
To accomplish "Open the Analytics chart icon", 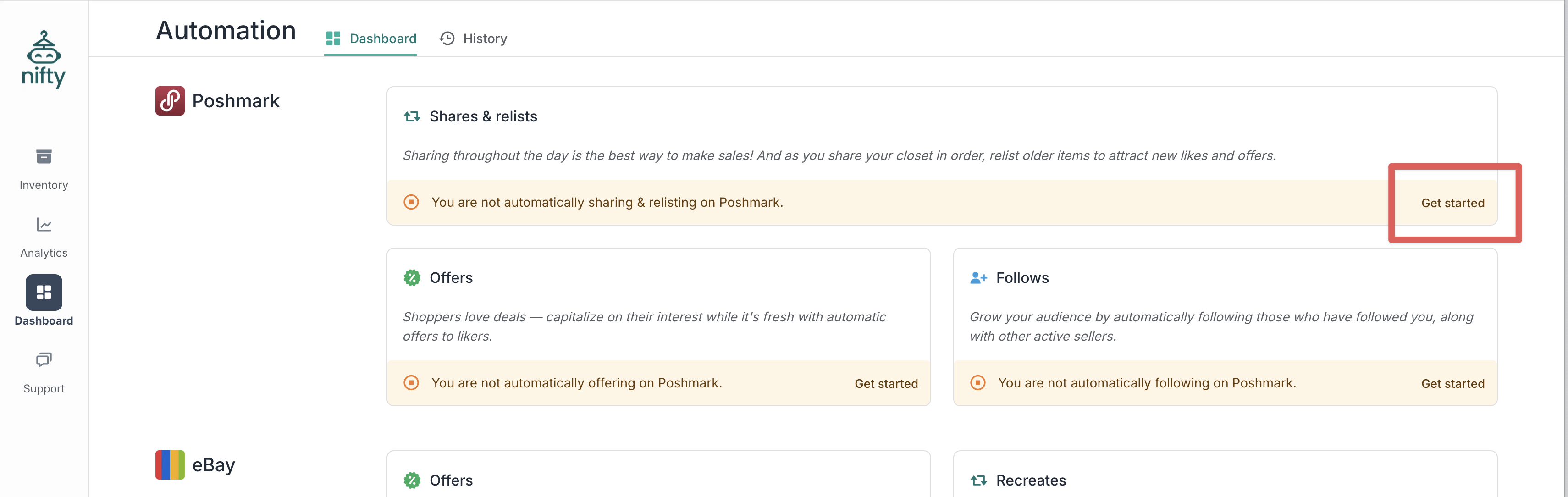I will tap(44, 226).
